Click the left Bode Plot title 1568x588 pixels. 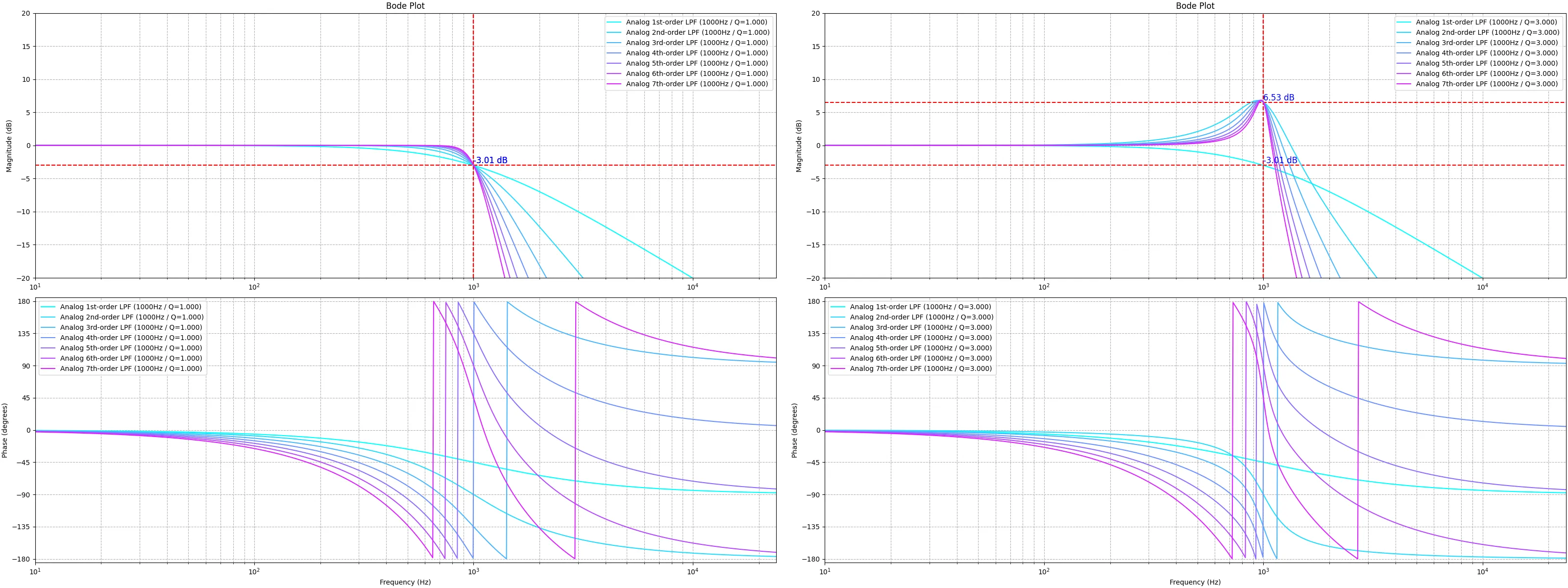tap(405, 6)
